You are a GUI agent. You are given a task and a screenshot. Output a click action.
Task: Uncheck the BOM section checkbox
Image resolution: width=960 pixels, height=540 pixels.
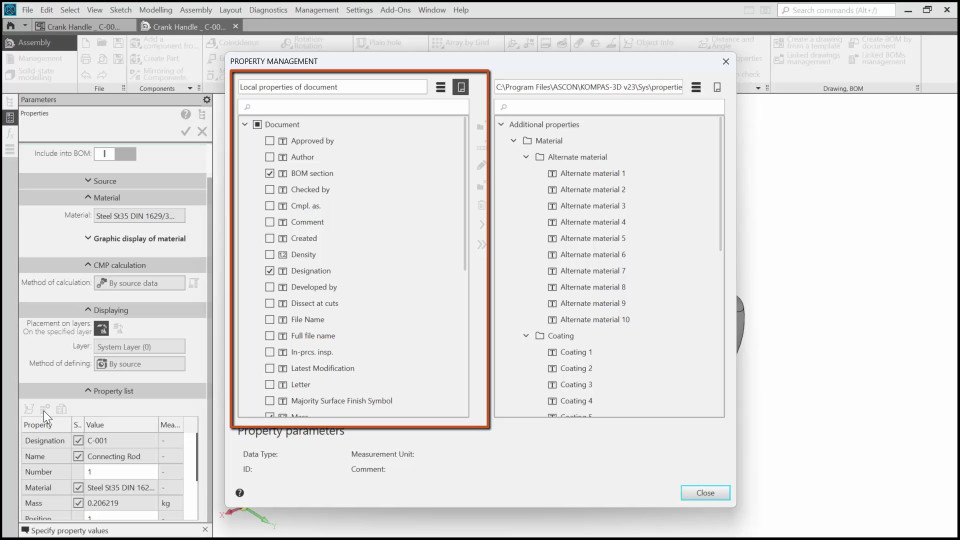pos(270,173)
